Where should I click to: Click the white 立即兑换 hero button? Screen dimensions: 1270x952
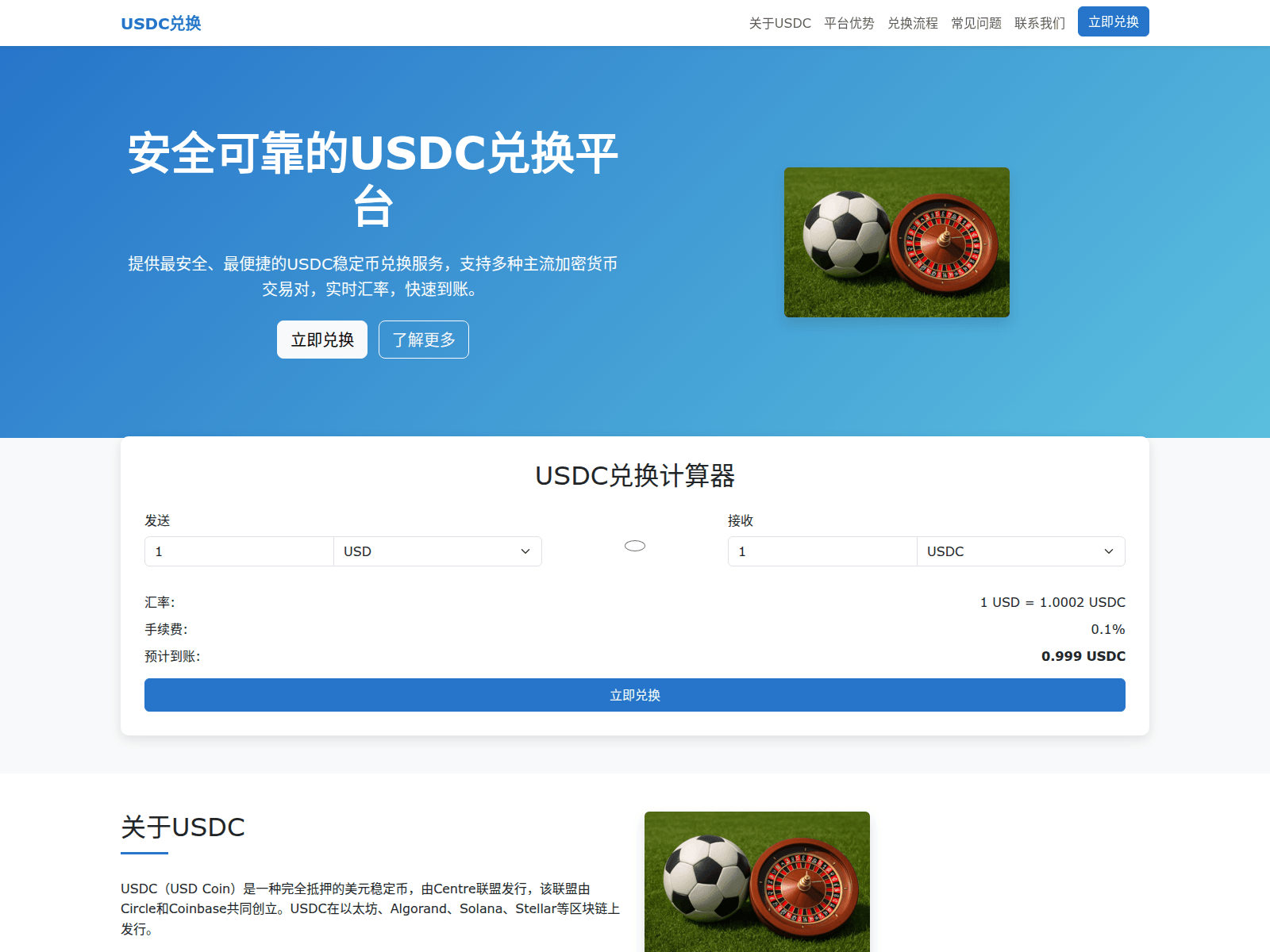[322, 340]
